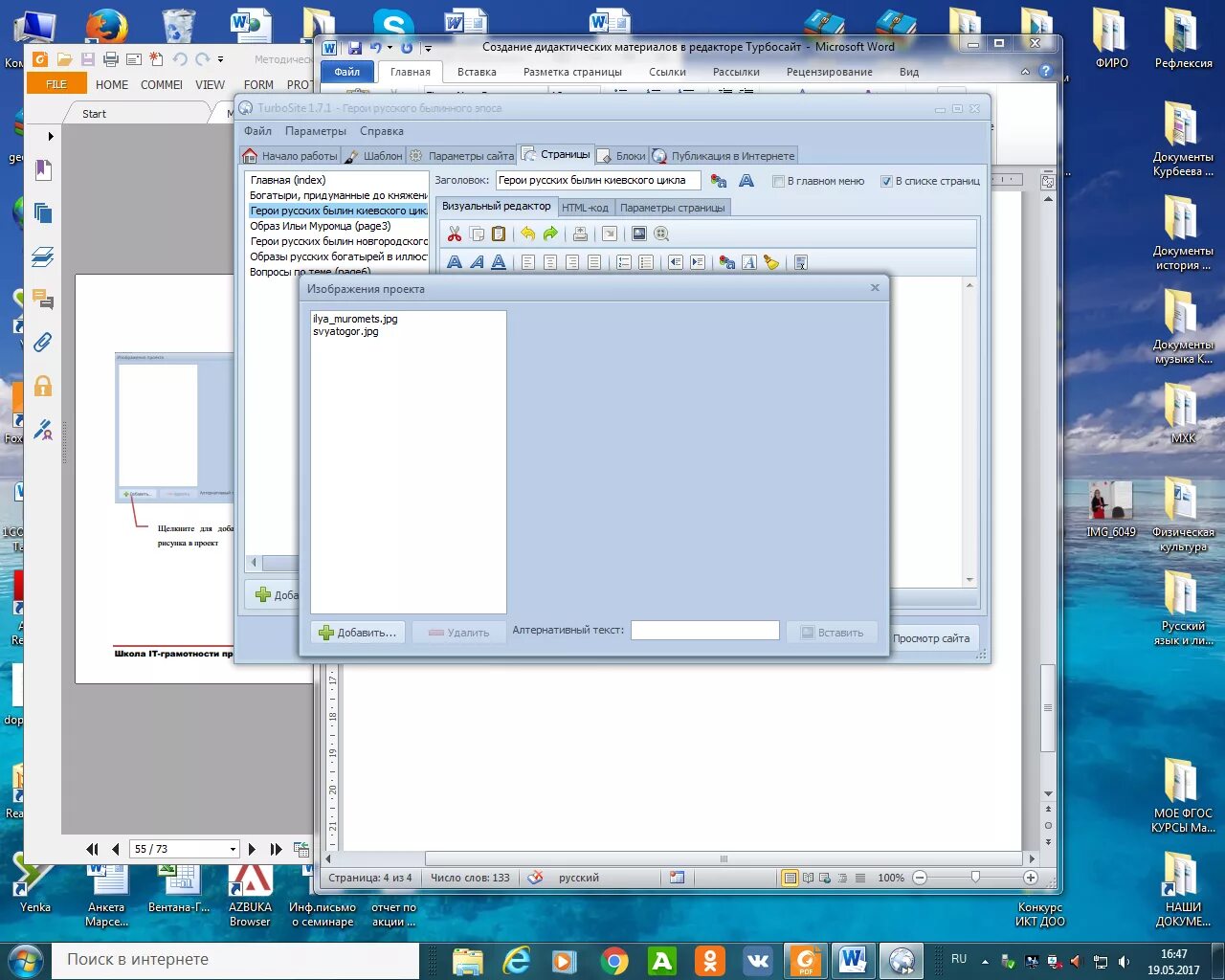The width and height of the screenshot is (1225, 980).
Task: Click the 'Просмотр сайта' button
Action: [931, 638]
